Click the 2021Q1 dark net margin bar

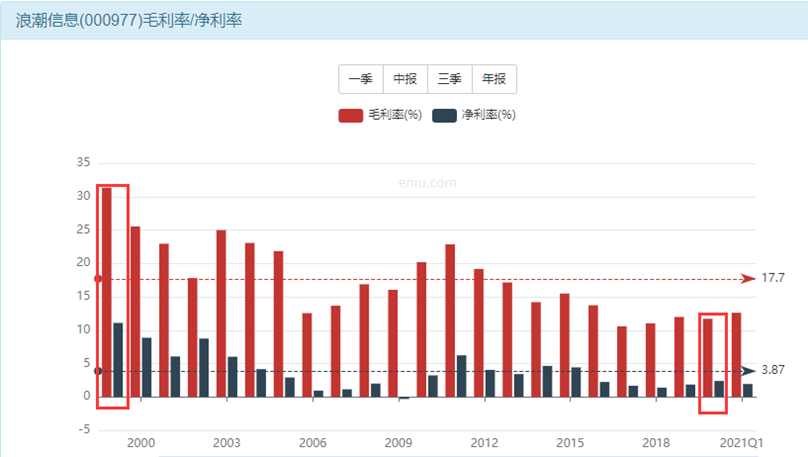click(748, 391)
